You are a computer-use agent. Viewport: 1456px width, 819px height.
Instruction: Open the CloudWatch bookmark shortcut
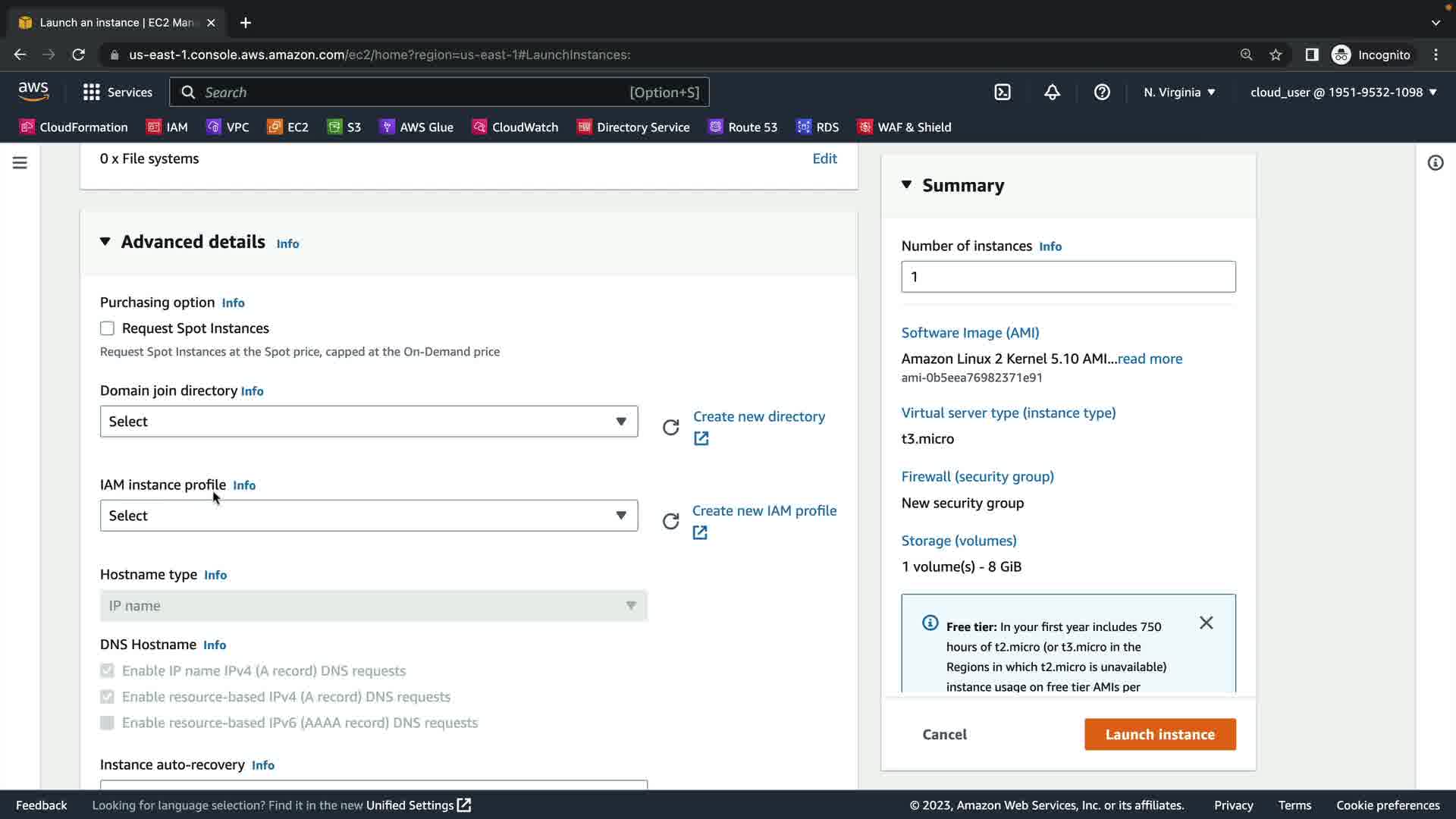tap(515, 127)
